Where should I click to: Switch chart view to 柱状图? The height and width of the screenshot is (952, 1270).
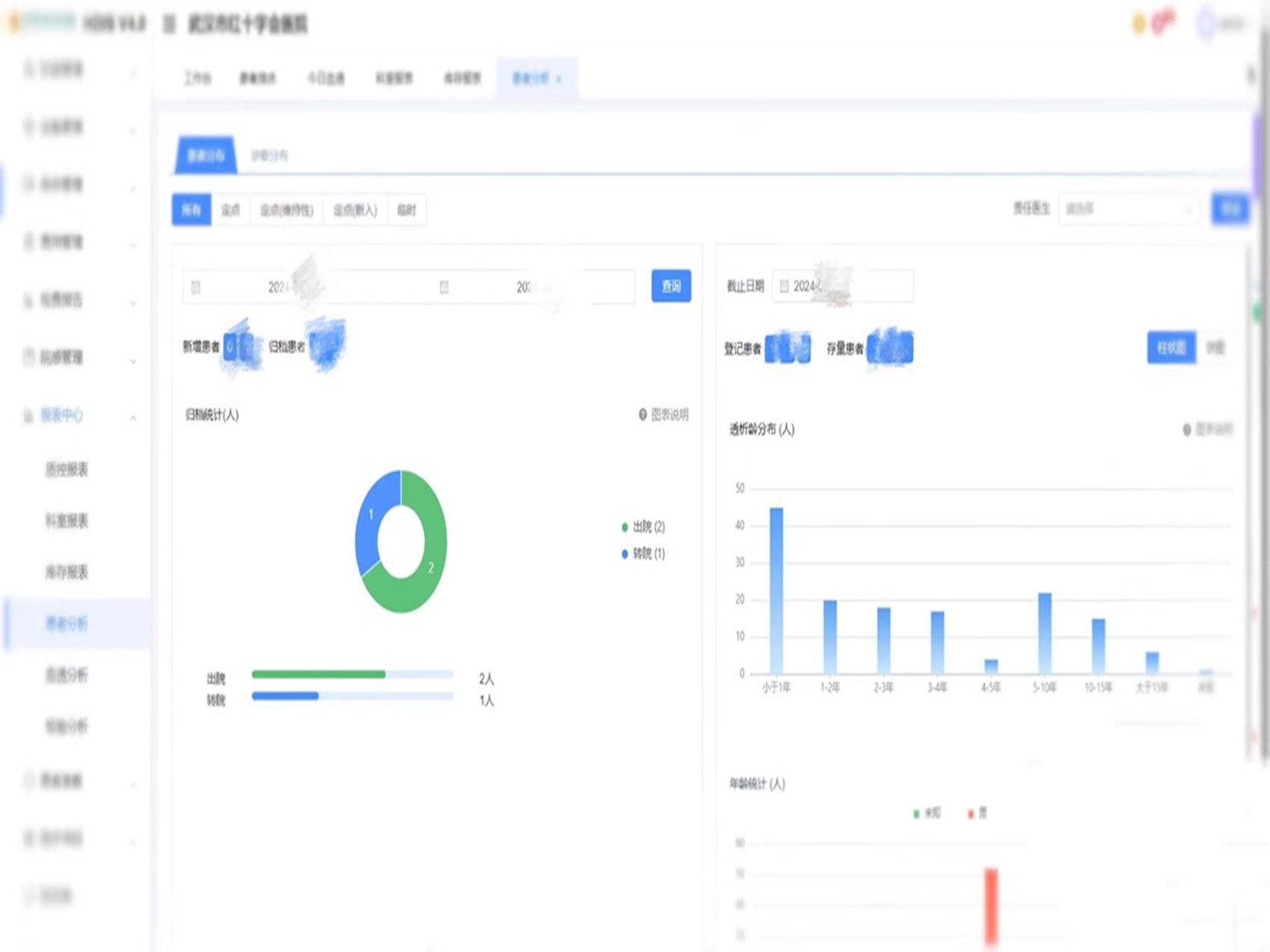click(x=1171, y=348)
